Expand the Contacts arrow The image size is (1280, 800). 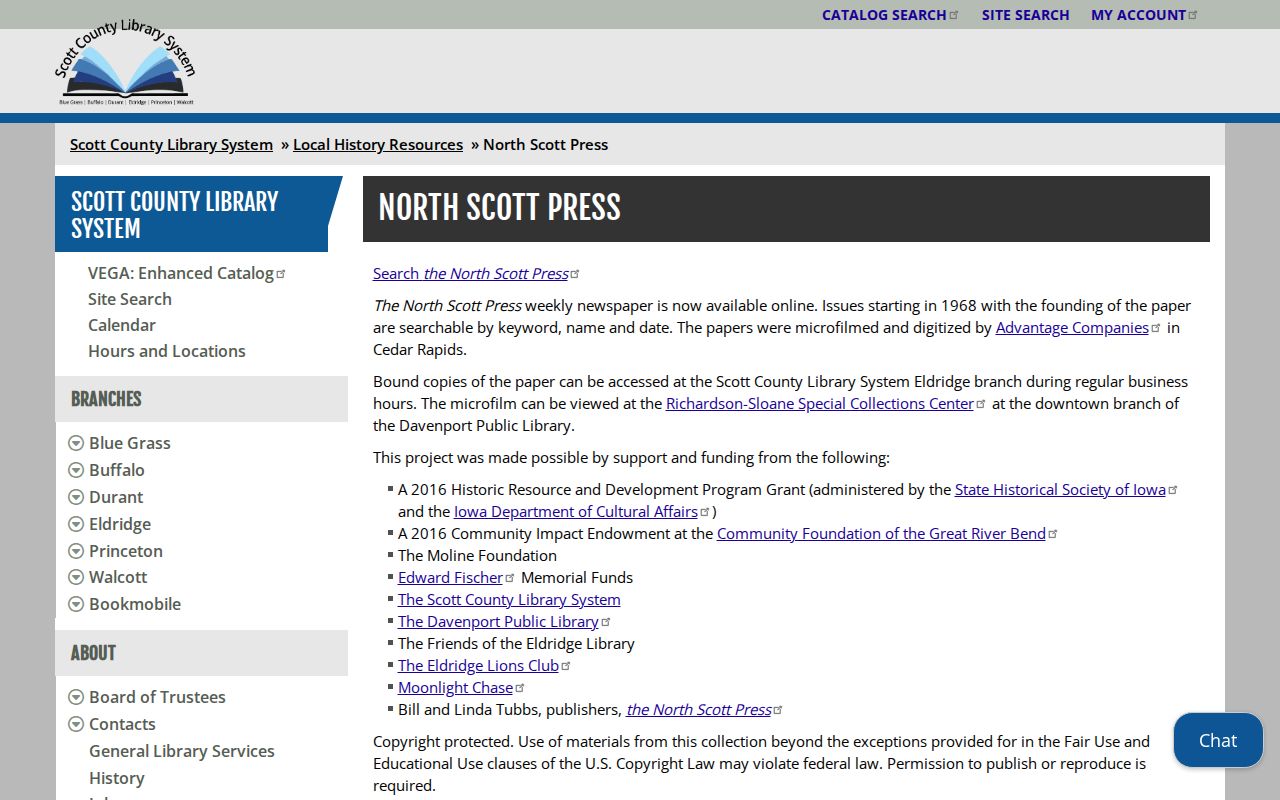point(76,724)
